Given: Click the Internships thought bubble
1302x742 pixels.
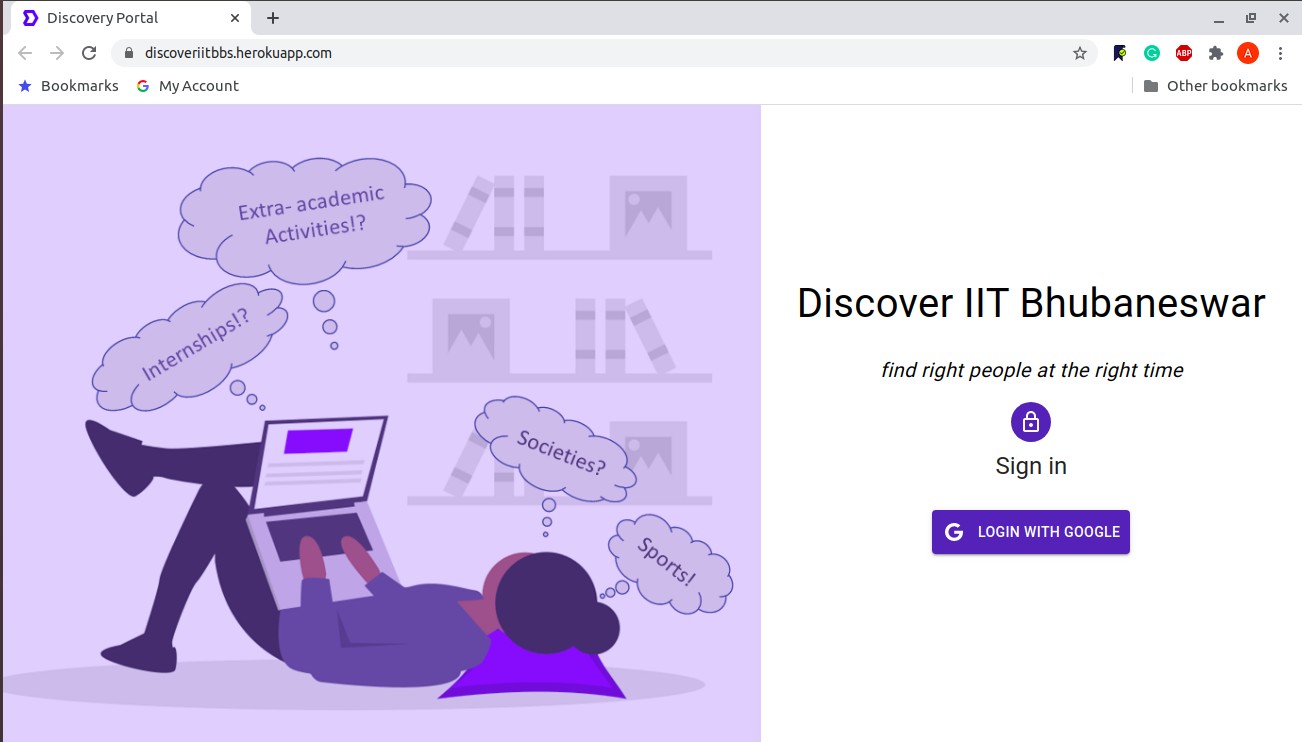Looking at the screenshot, I should [x=192, y=348].
